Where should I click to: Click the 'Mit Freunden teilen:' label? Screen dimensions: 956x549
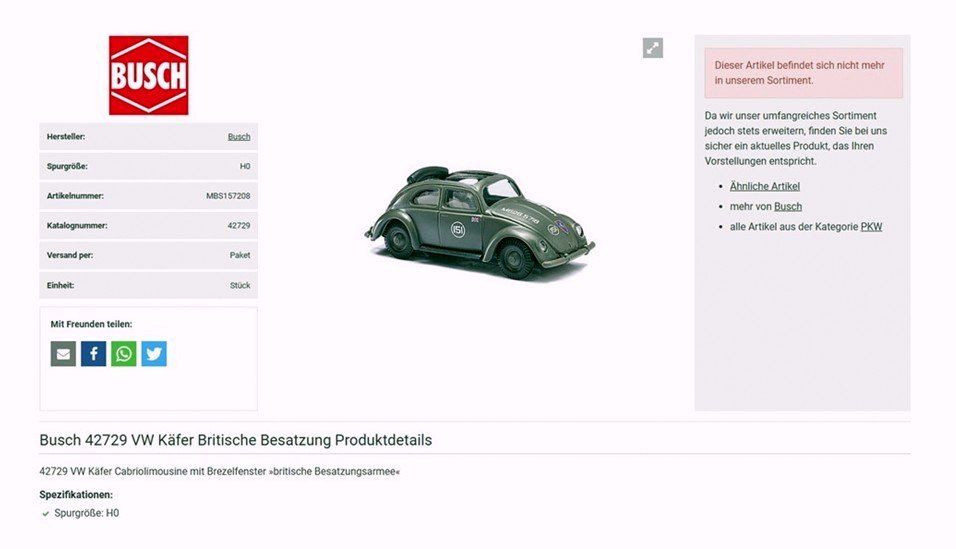click(x=91, y=324)
